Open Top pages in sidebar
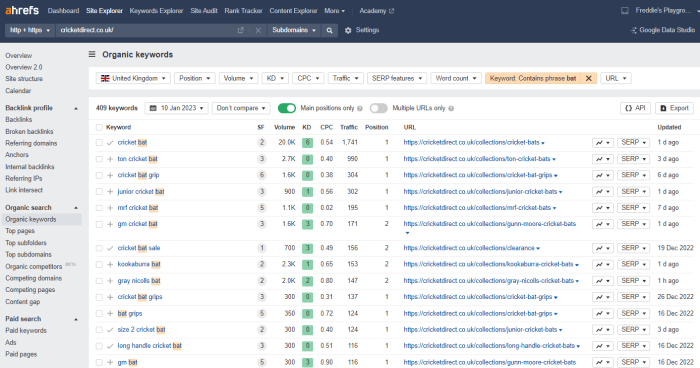 point(20,231)
